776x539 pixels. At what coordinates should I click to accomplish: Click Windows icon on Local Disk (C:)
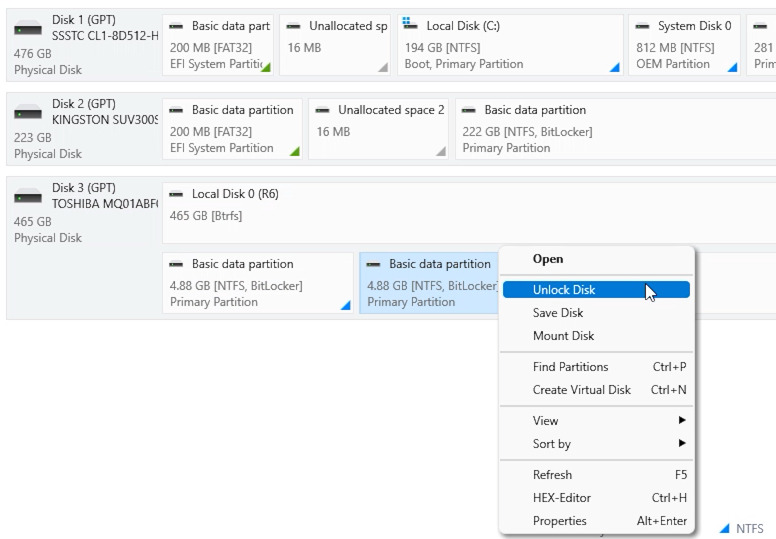(410, 23)
